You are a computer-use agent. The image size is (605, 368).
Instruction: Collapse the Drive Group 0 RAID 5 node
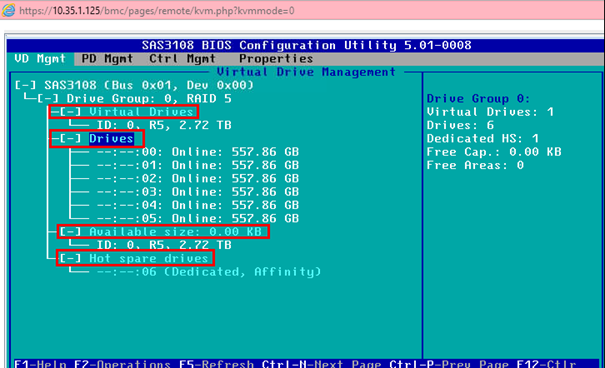pyautogui.click(x=48, y=99)
